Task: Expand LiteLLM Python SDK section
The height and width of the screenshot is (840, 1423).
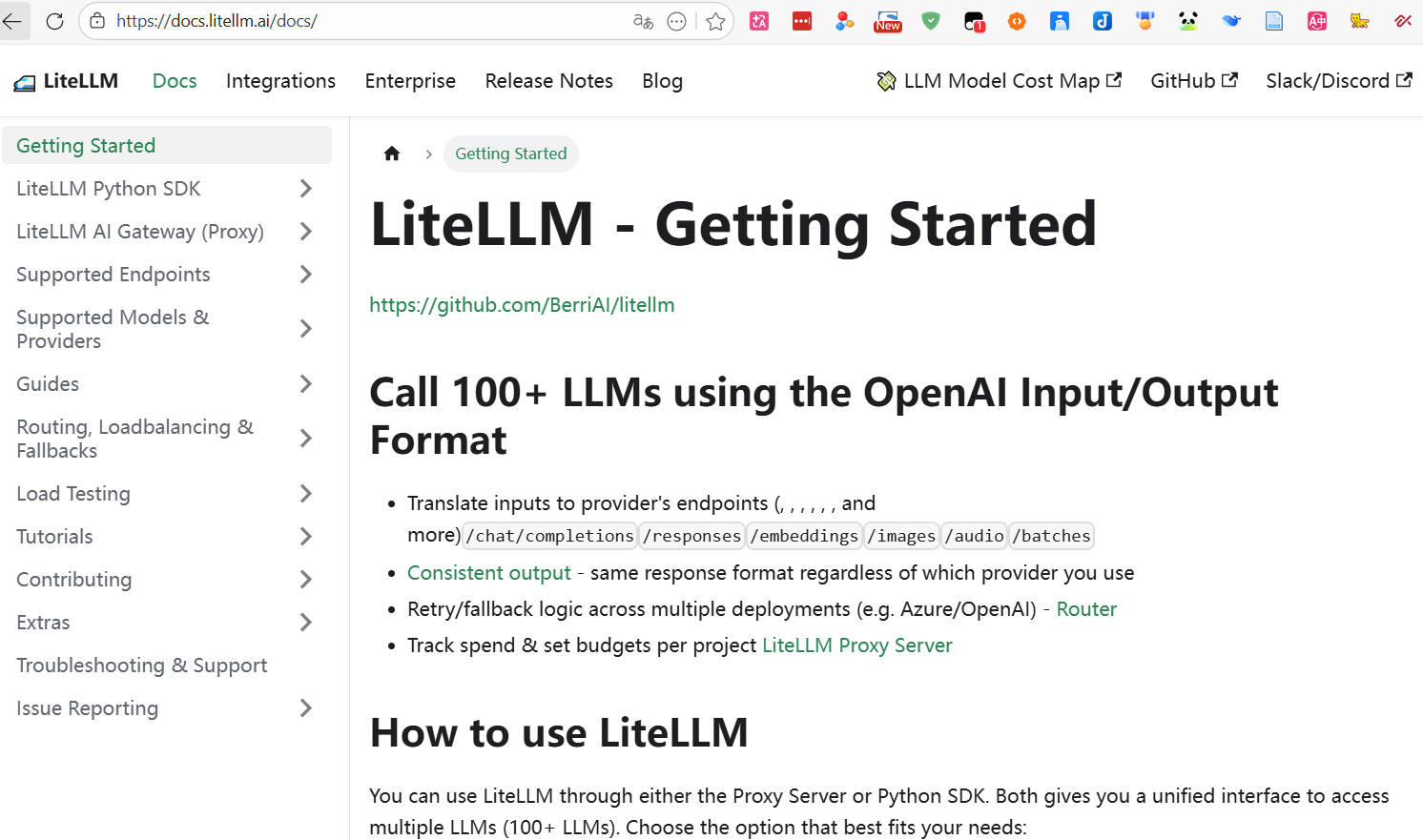Action: point(305,189)
